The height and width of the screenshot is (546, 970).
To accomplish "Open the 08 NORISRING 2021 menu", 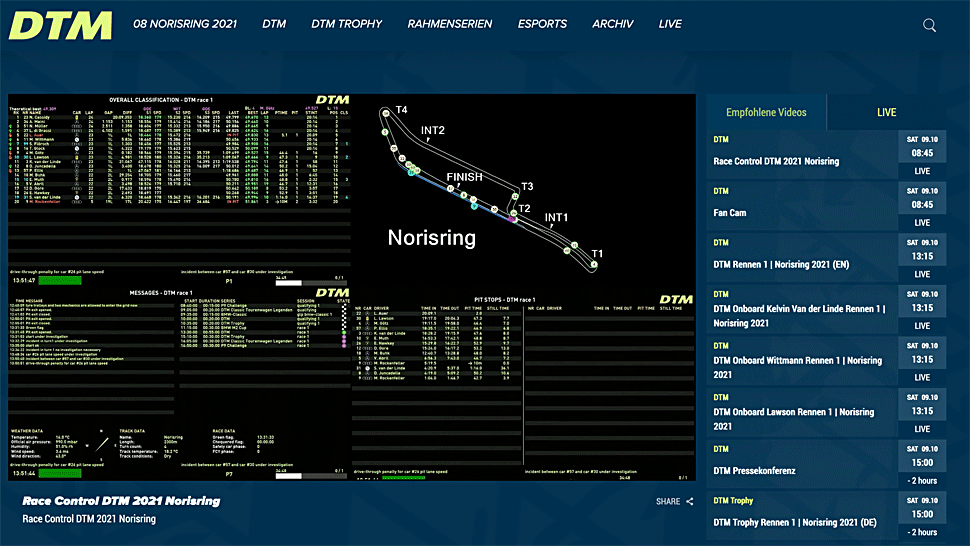I will point(185,24).
